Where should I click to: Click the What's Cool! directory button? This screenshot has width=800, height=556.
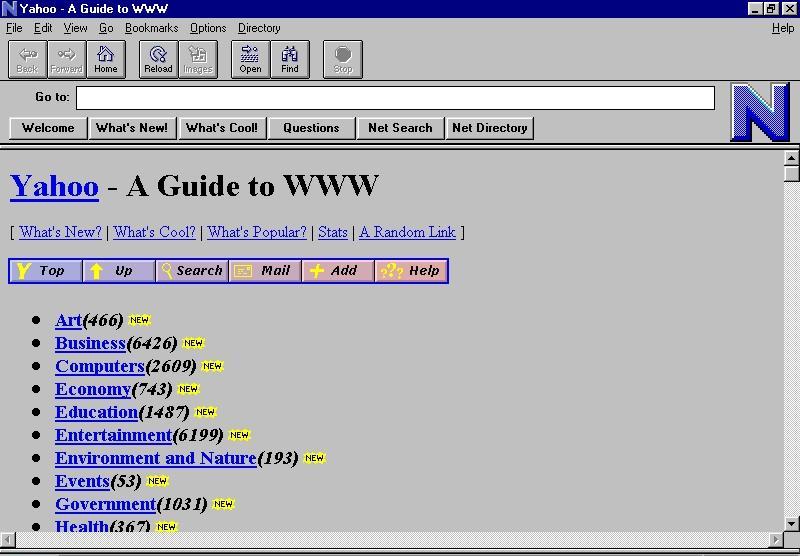222,128
